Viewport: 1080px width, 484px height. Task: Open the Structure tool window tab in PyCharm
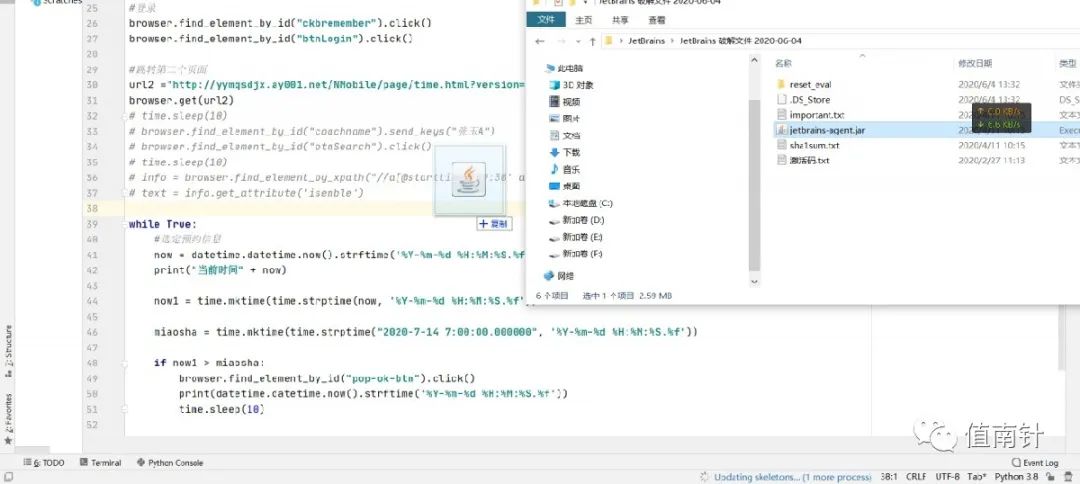(8, 350)
